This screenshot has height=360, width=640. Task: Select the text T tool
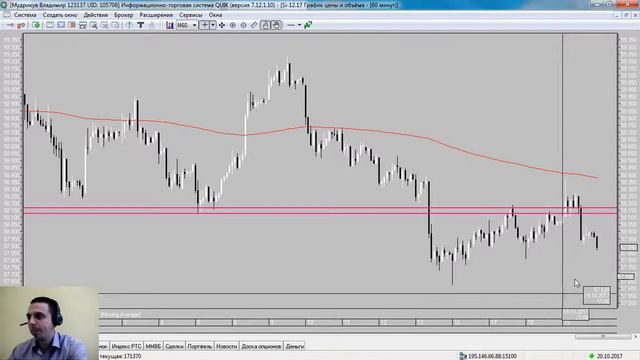(140, 25)
